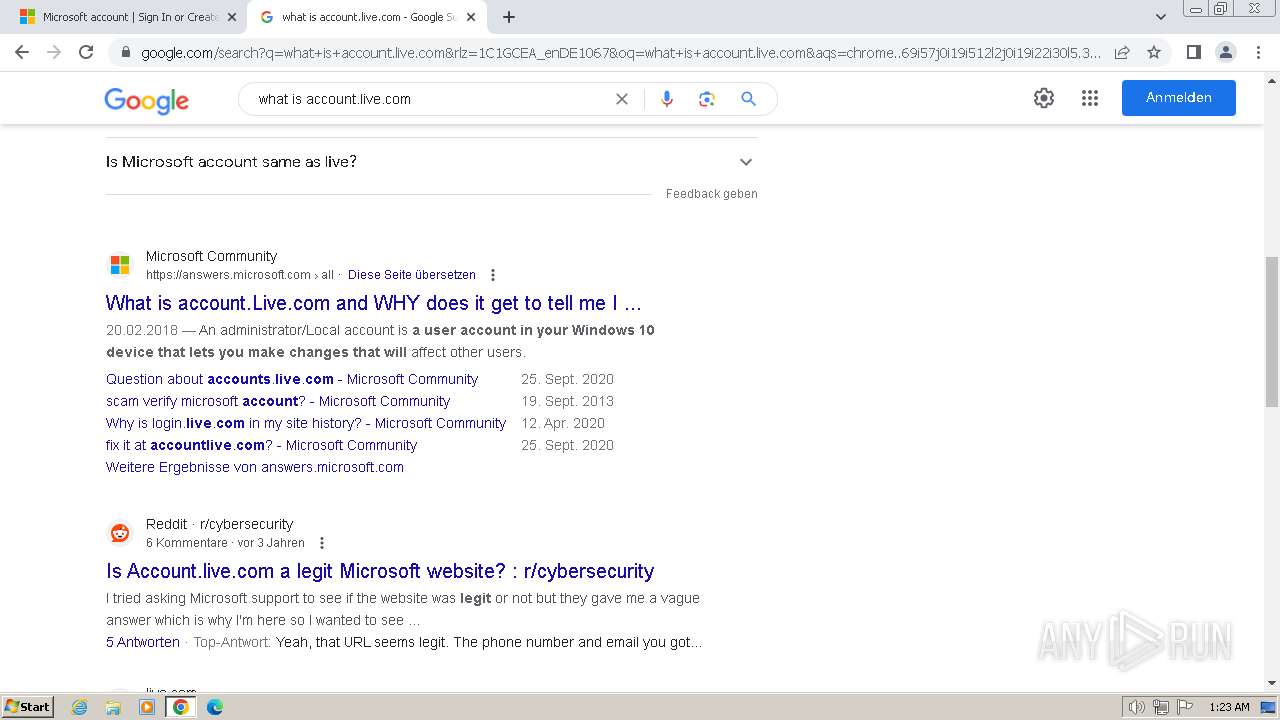Viewport: 1280px width, 720px height.
Task: Open 'Is Account.live.com a legit Microsoft website' result
Action: tap(380, 571)
